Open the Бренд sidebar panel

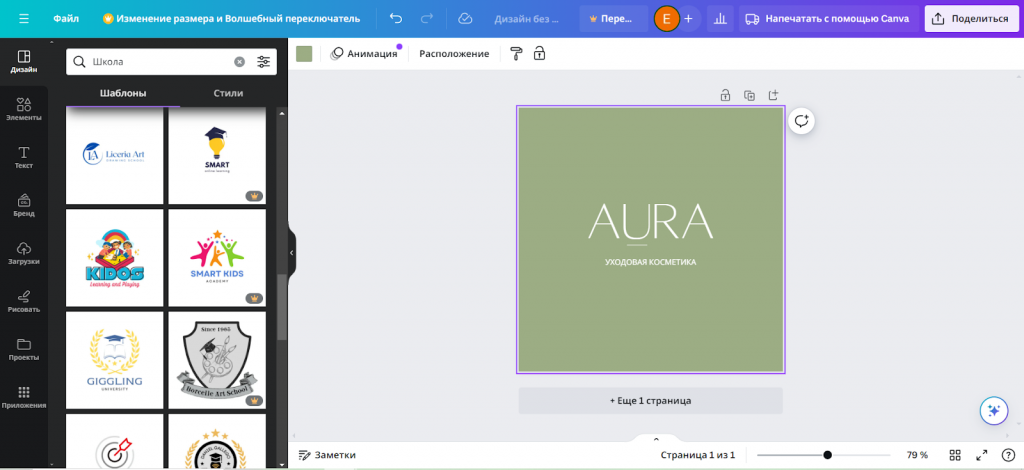pyautogui.click(x=24, y=205)
